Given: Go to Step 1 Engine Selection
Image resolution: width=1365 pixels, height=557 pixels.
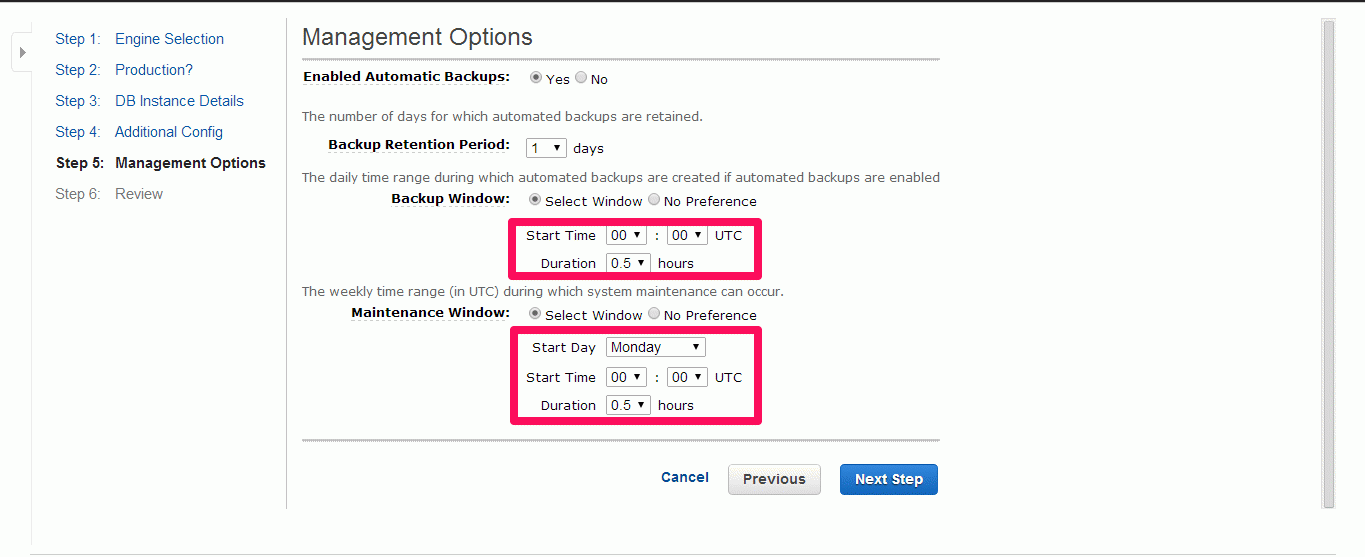Looking at the screenshot, I should point(139,39).
